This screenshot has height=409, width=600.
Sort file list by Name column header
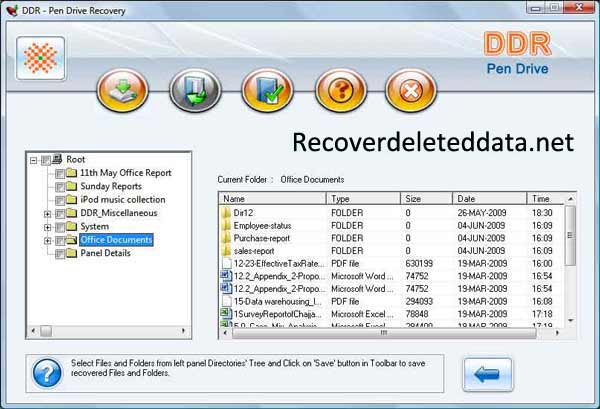[272, 199]
